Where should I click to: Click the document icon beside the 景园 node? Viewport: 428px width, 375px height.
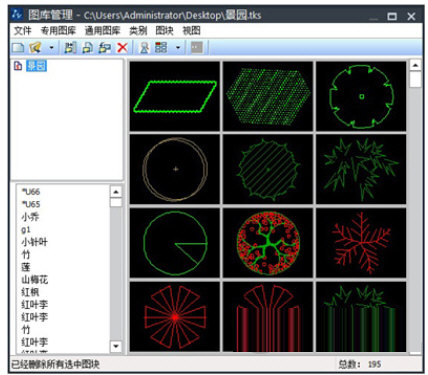point(18,66)
